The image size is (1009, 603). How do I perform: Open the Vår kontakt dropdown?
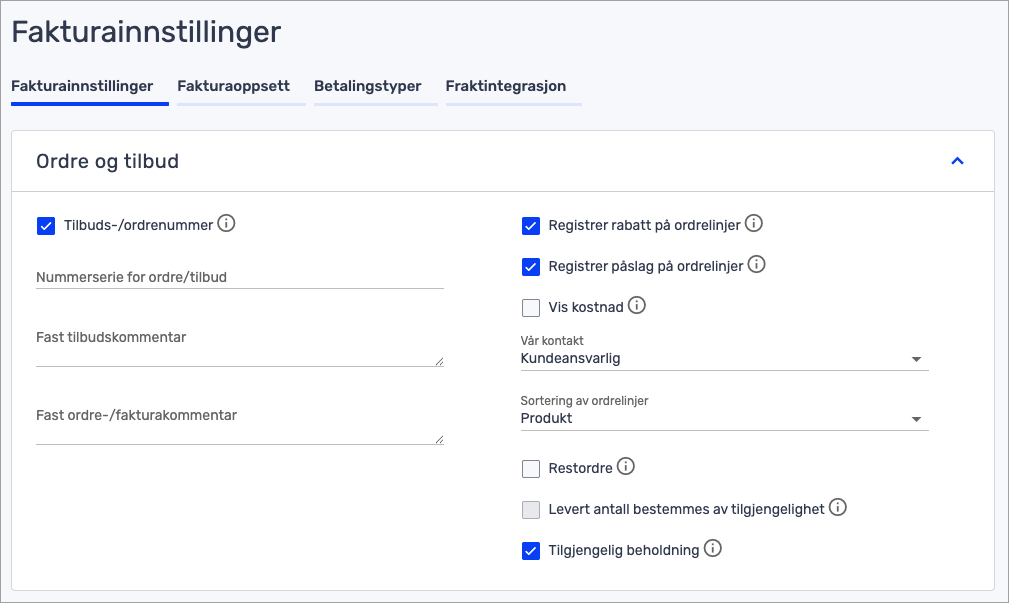pyautogui.click(x=724, y=359)
